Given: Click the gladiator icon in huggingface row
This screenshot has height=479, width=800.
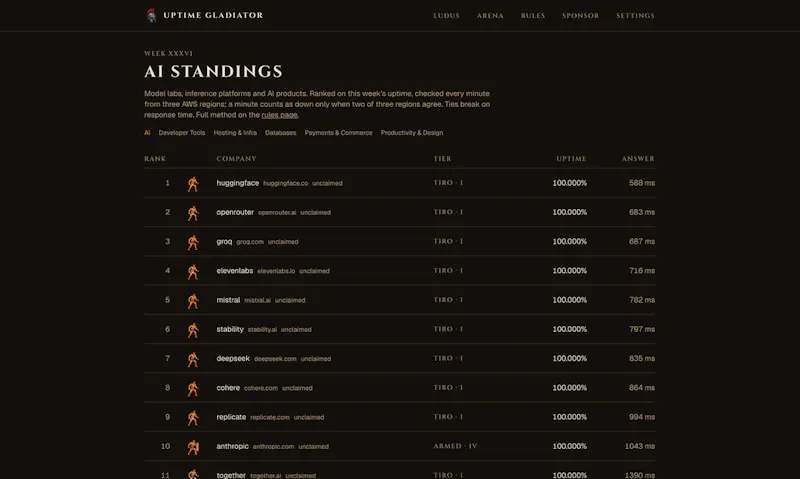Looking at the screenshot, I should coord(193,184).
